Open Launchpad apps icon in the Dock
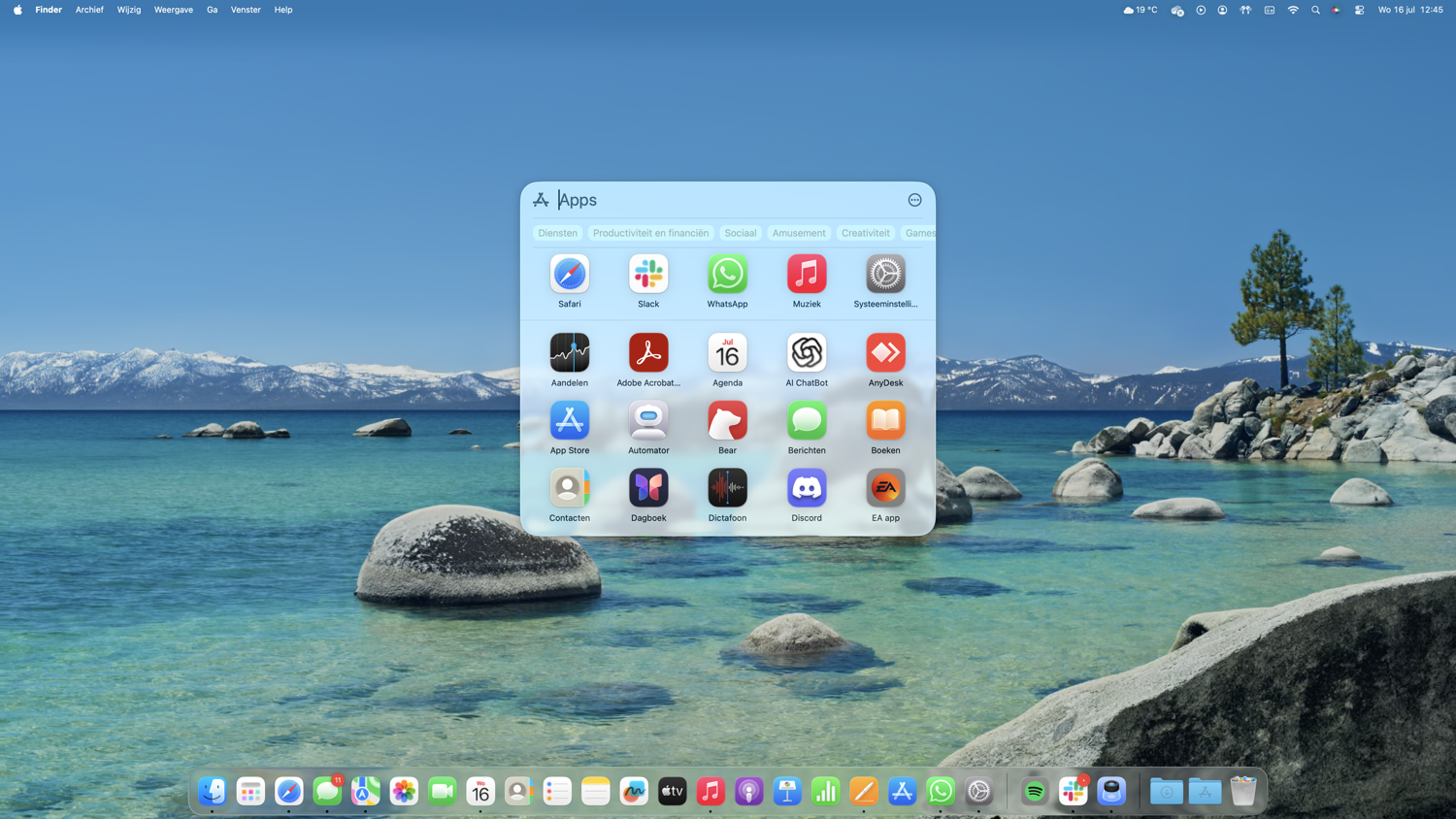Screen dimensions: 1456x819 pyautogui.click(x=250, y=792)
